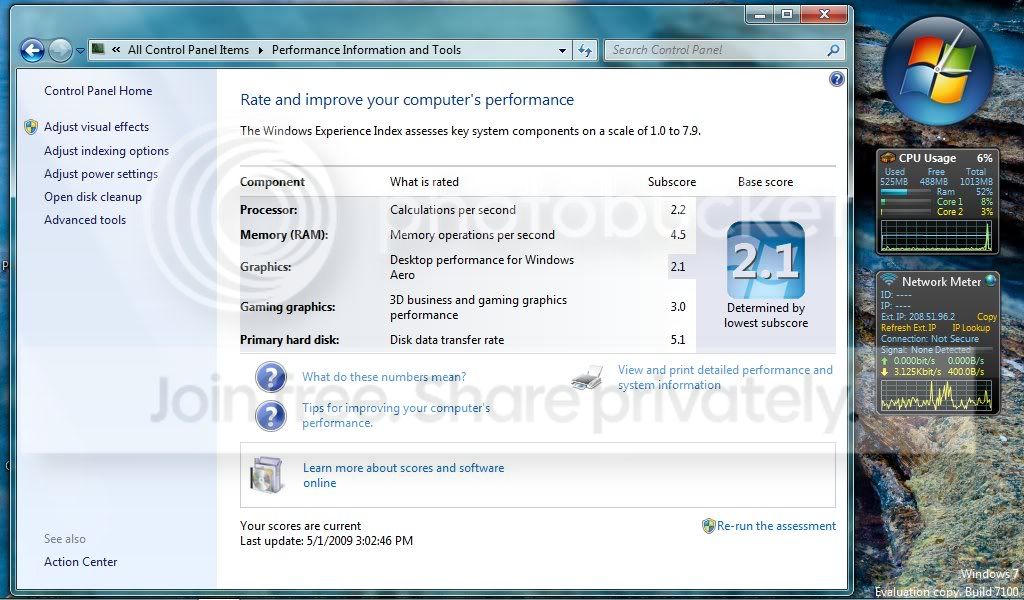
Task: Open Tips for improving your computer's performance
Action: pyautogui.click(x=396, y=415)
